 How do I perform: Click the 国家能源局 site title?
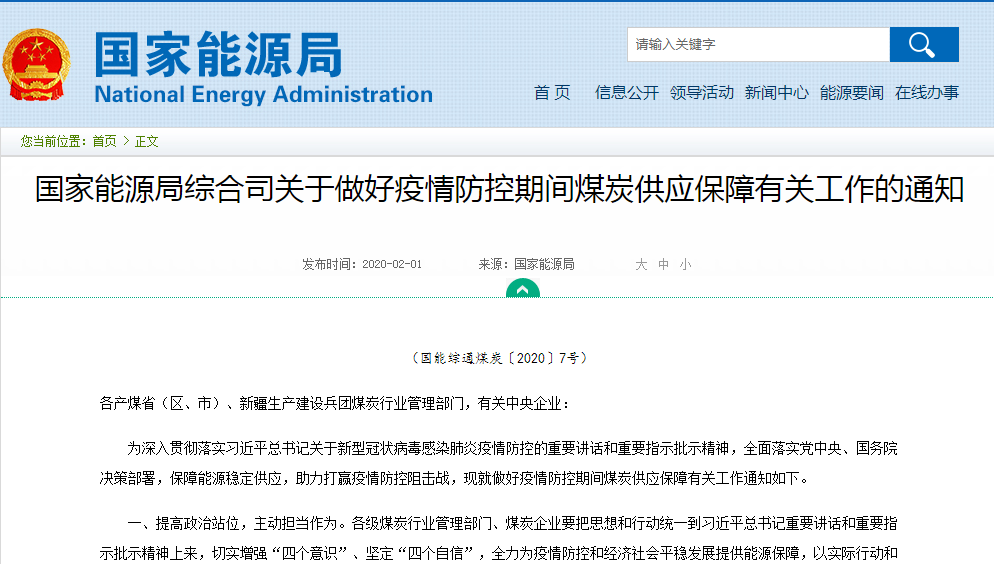click(218, 54)
